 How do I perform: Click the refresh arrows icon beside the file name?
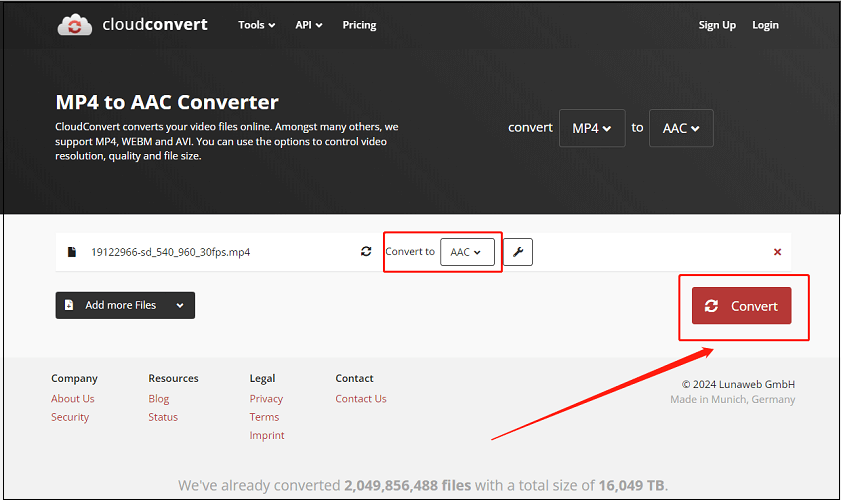coord(366,251)
